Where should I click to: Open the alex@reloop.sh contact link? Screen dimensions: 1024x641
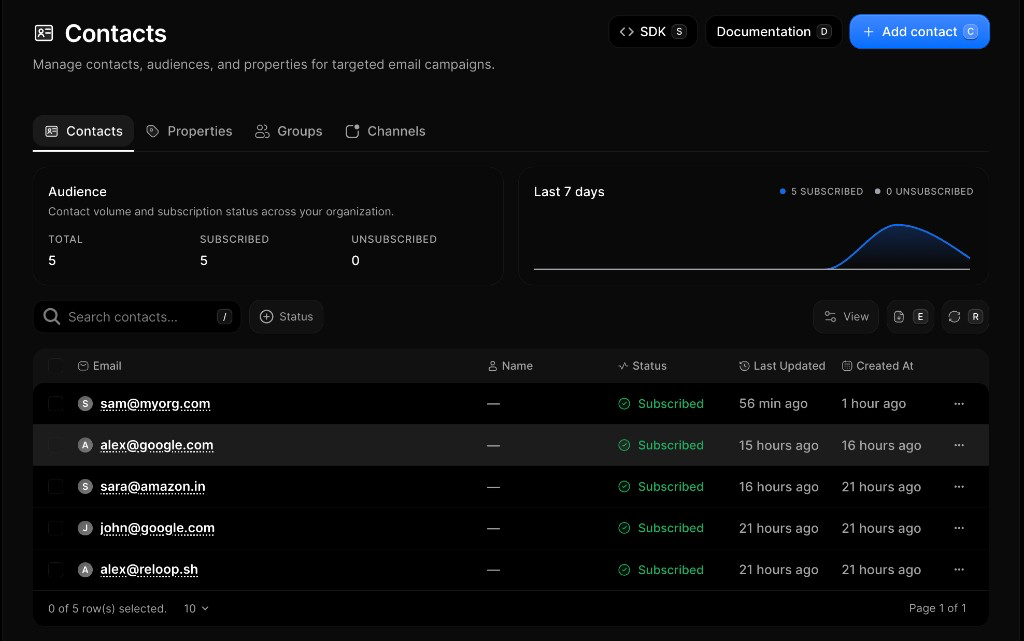pos(149,570)
